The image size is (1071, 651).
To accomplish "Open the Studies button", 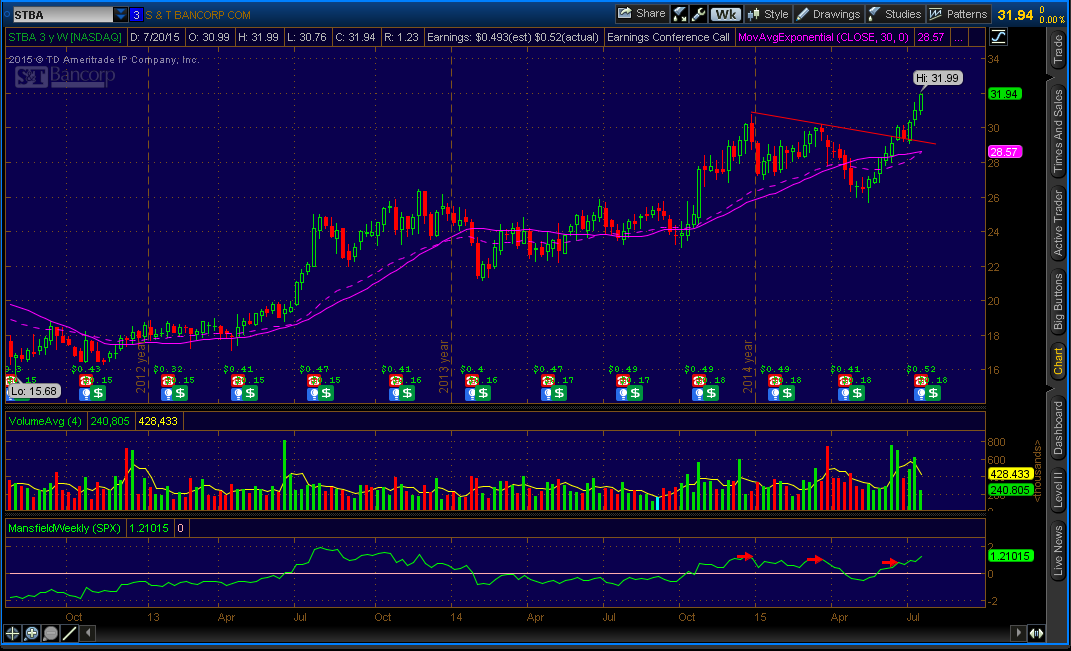I will point(895,14).
